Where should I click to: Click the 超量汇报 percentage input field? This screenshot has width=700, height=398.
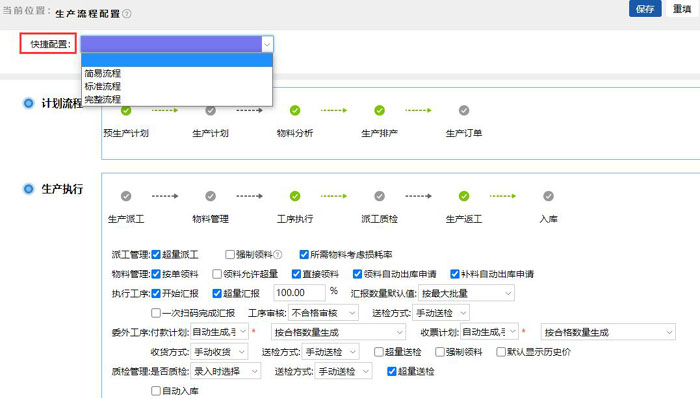299,293
